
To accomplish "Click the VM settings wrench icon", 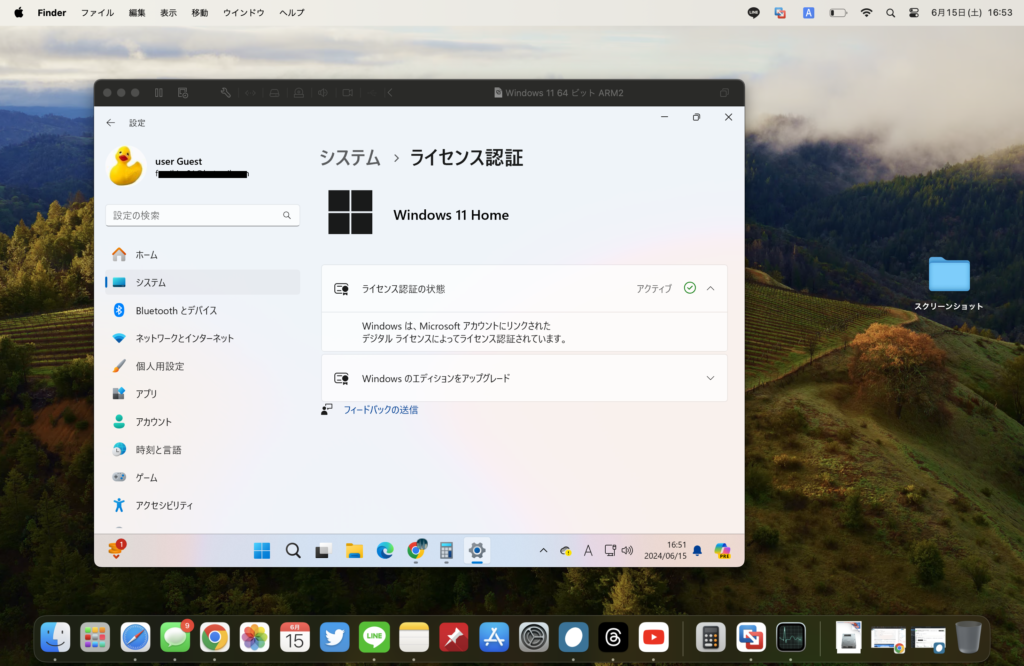I will coord(226,93).
